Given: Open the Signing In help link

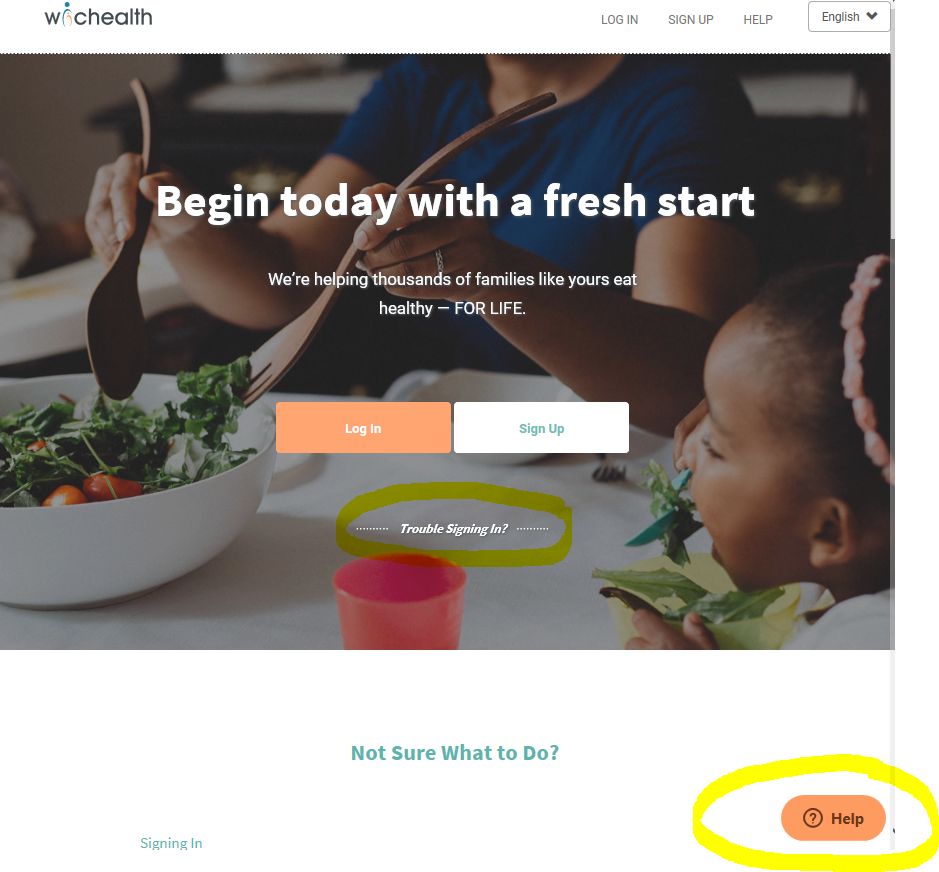Looking at the screenshot, I should [171, 843].
